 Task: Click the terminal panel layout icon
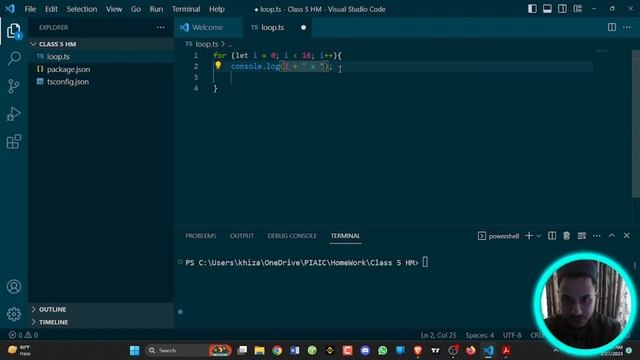tap(582, 236)
